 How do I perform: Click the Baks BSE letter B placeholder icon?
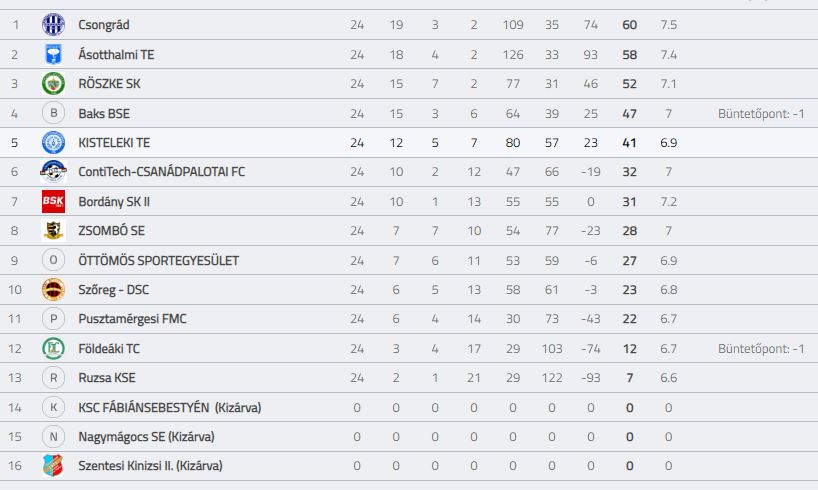coord(53,113)
